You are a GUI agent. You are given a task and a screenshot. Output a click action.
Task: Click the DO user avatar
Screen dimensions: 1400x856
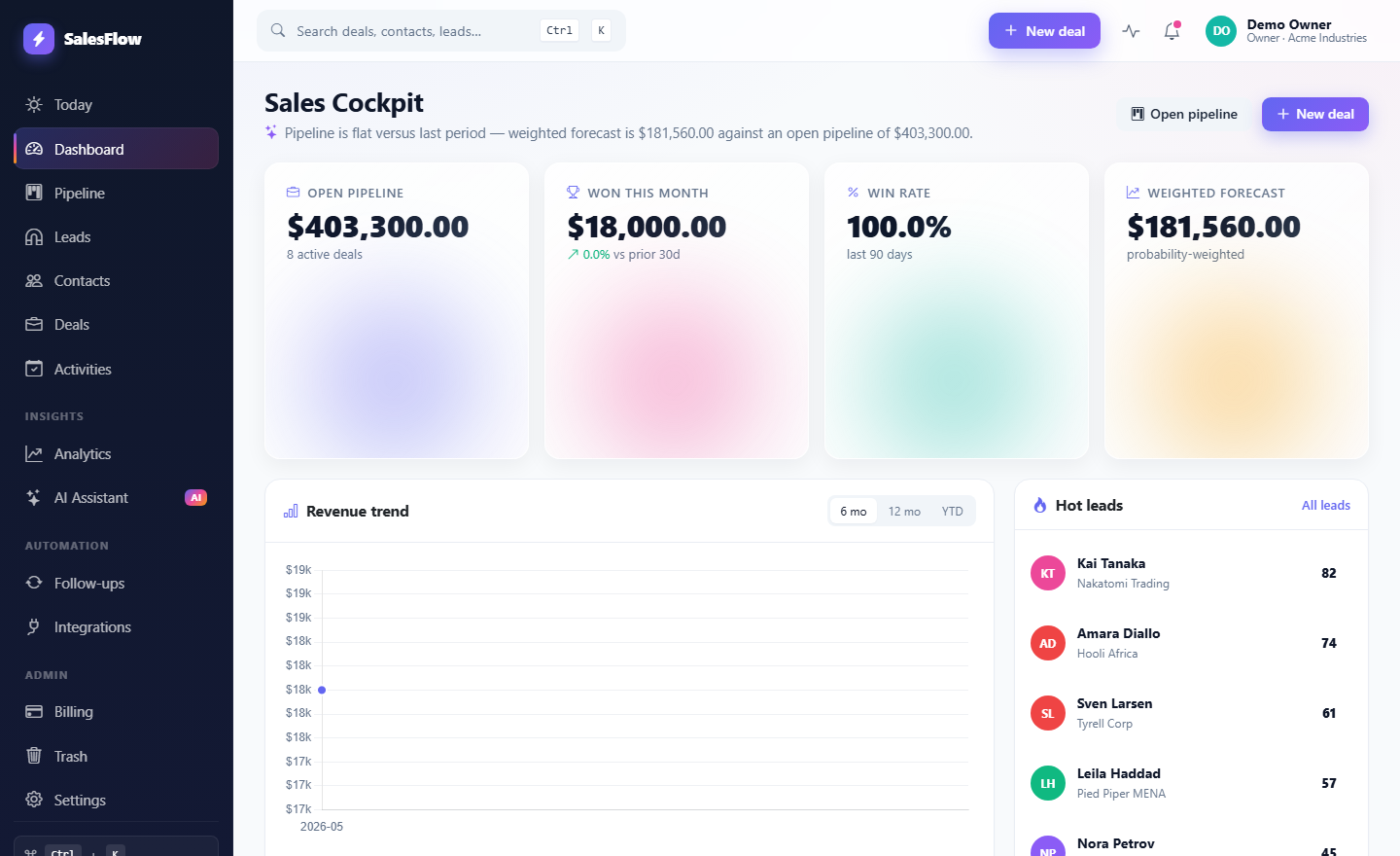pyautogui.click(x=1221, y=31)
